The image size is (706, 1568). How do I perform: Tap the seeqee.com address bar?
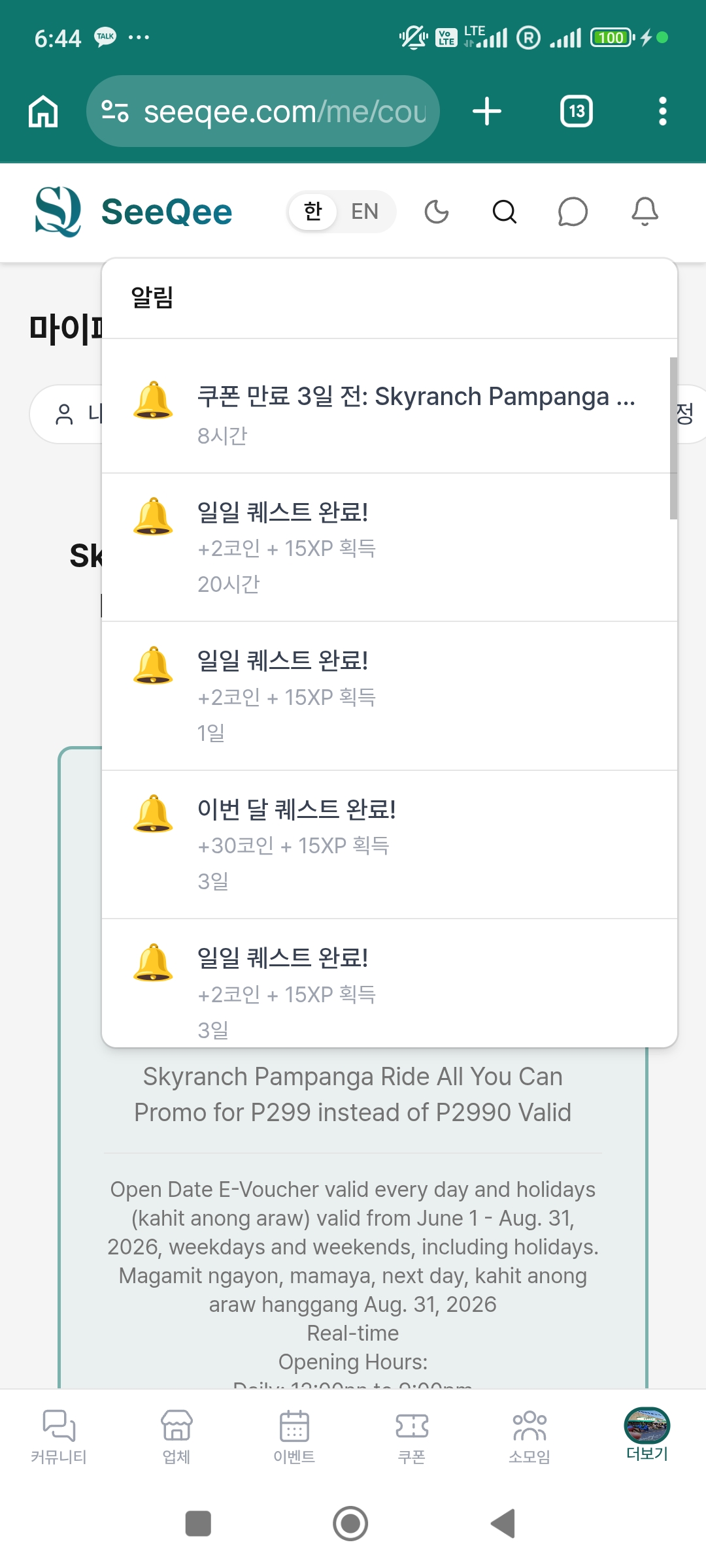point(263,111)
